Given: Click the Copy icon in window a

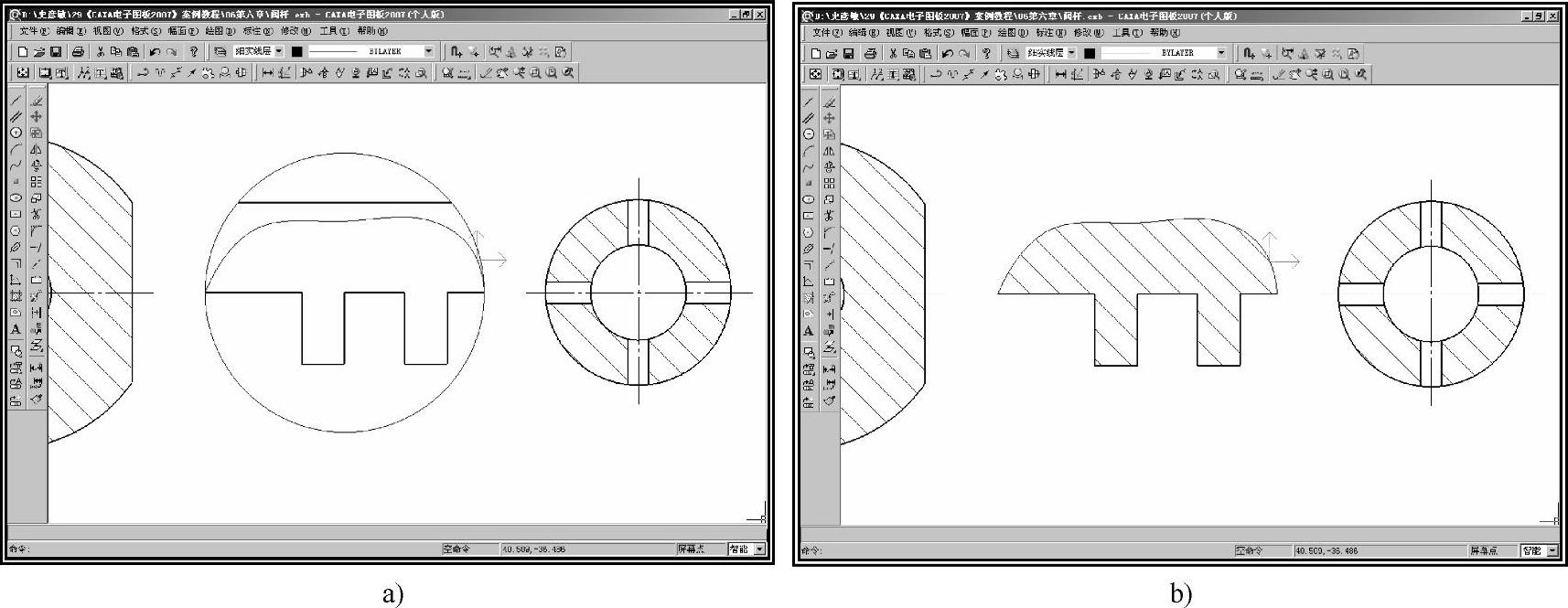Looking at the screenshot, I should [x=116, y=52].
